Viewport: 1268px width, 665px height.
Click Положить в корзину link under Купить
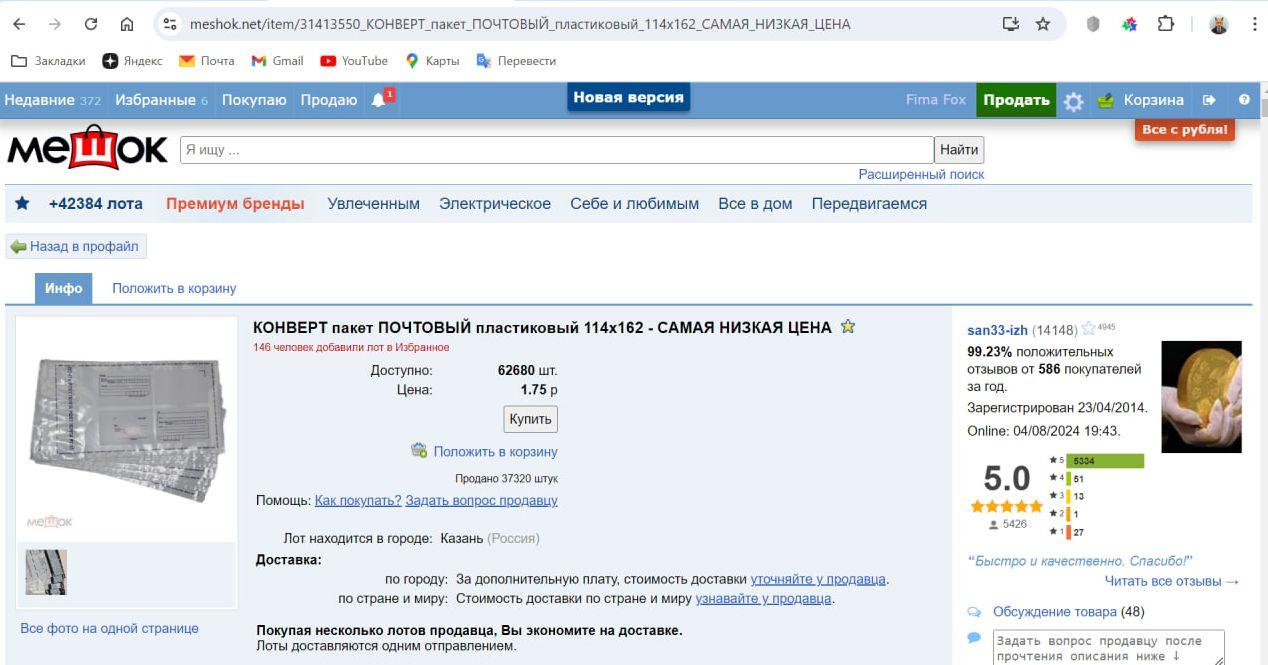(495, 451)
